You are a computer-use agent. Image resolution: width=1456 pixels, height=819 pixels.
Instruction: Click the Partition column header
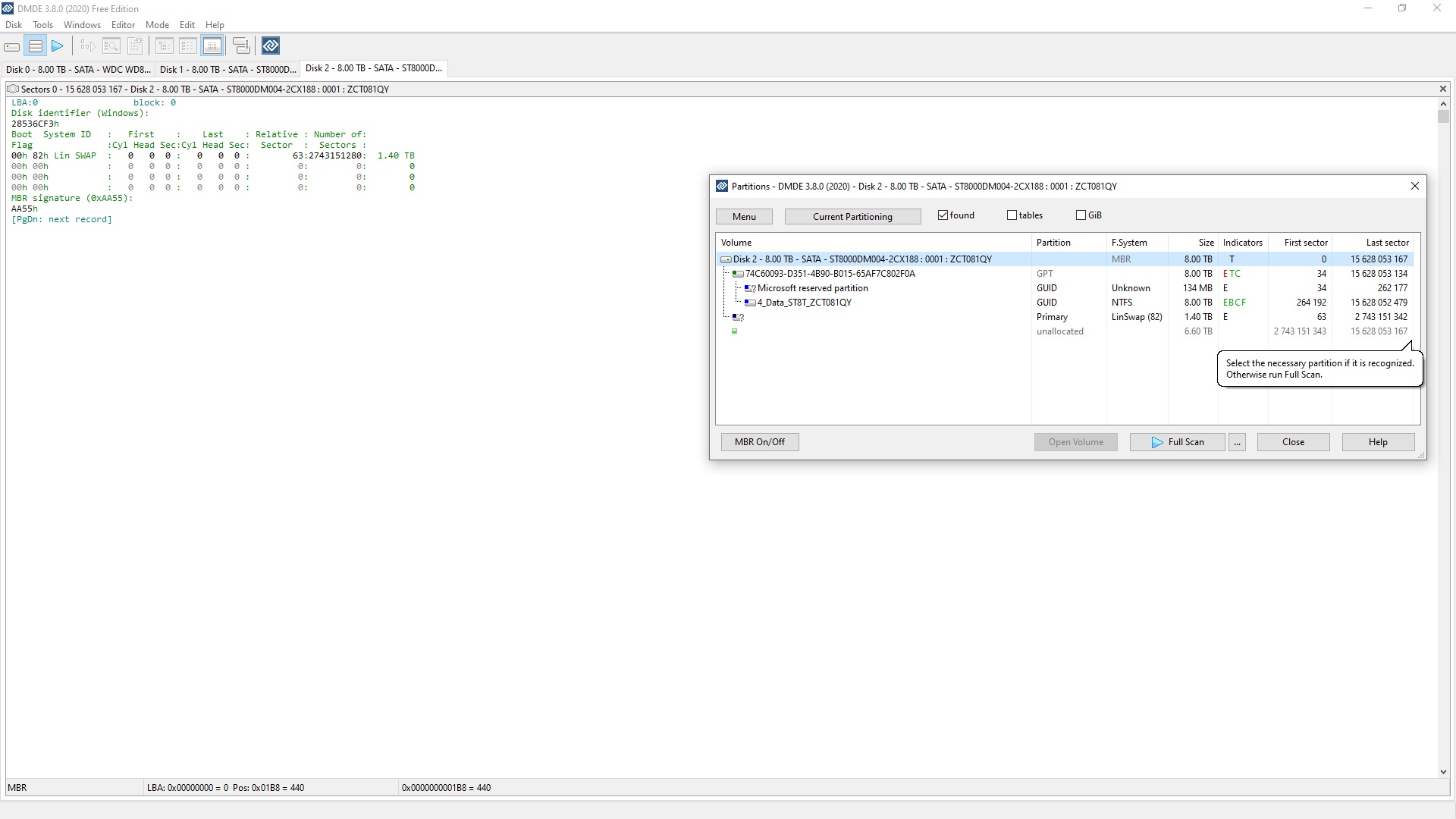(x=1068, y=243)
